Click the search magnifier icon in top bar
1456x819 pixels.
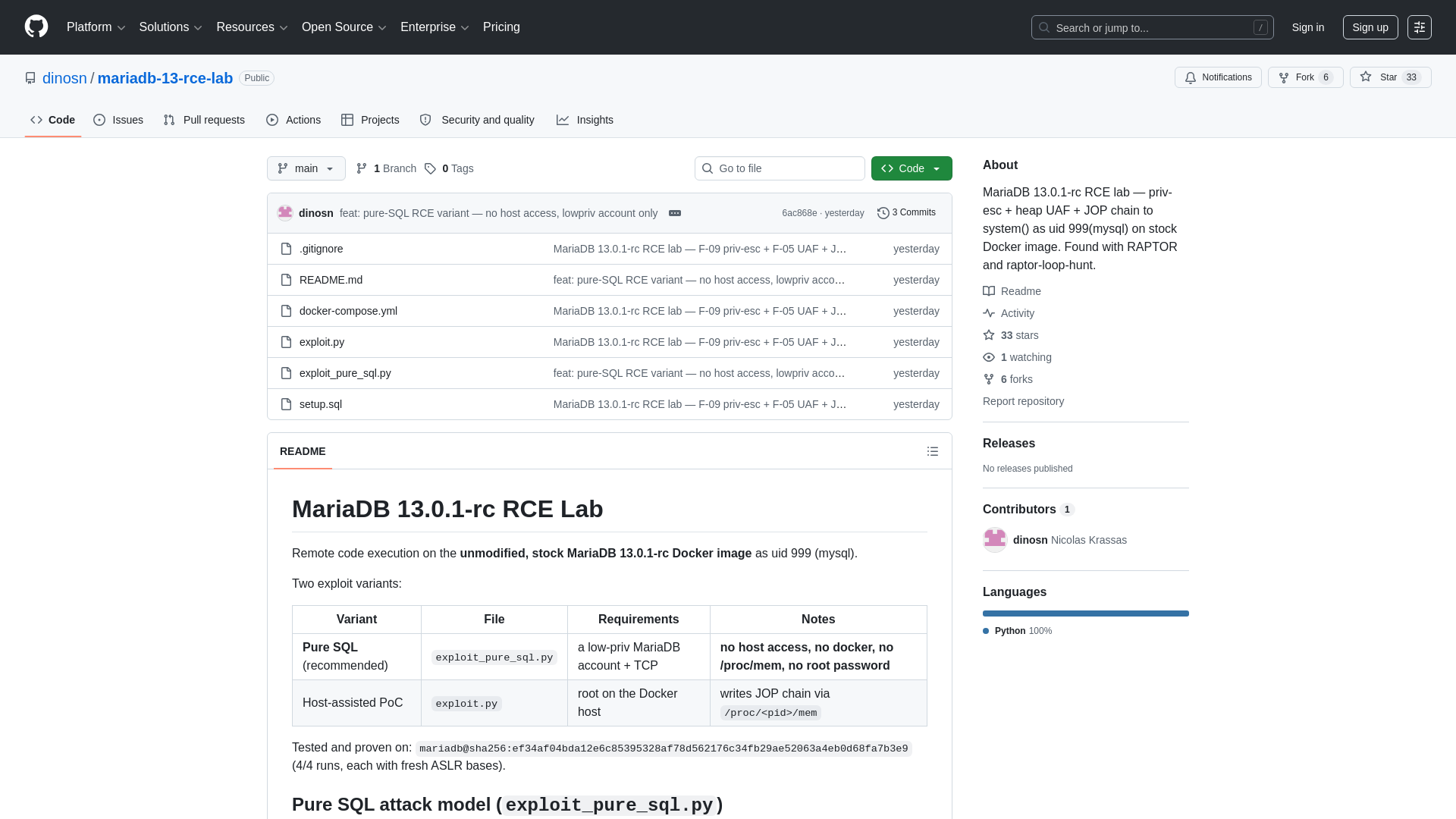pos(1044,27)
